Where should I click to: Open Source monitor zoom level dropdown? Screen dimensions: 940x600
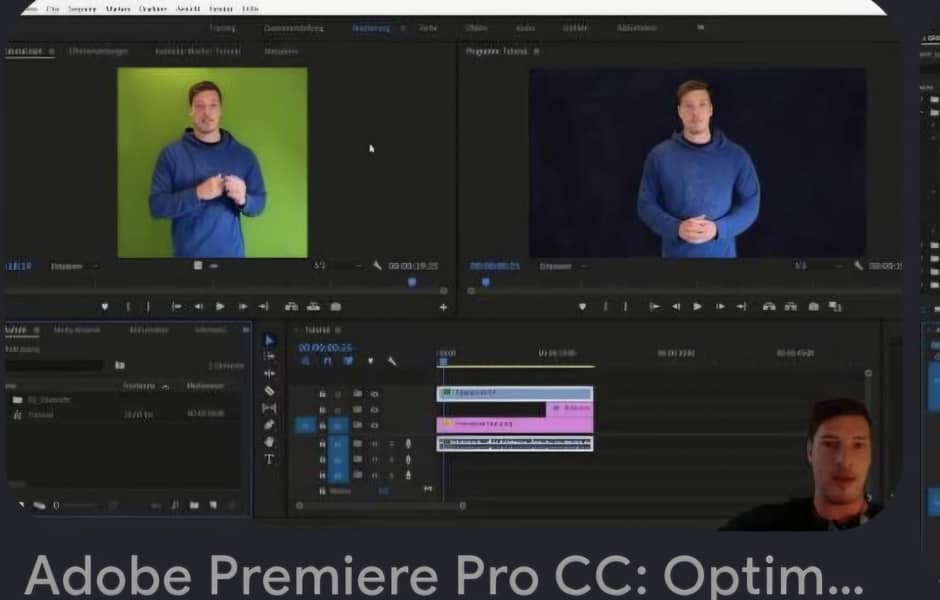[x=74, y=266]
